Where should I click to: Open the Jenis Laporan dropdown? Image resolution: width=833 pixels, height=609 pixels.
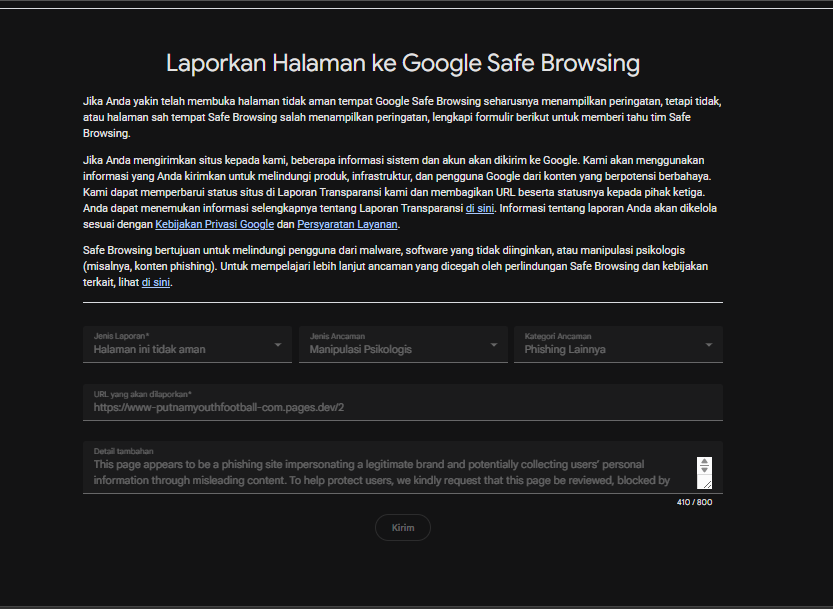coord(187,344)
